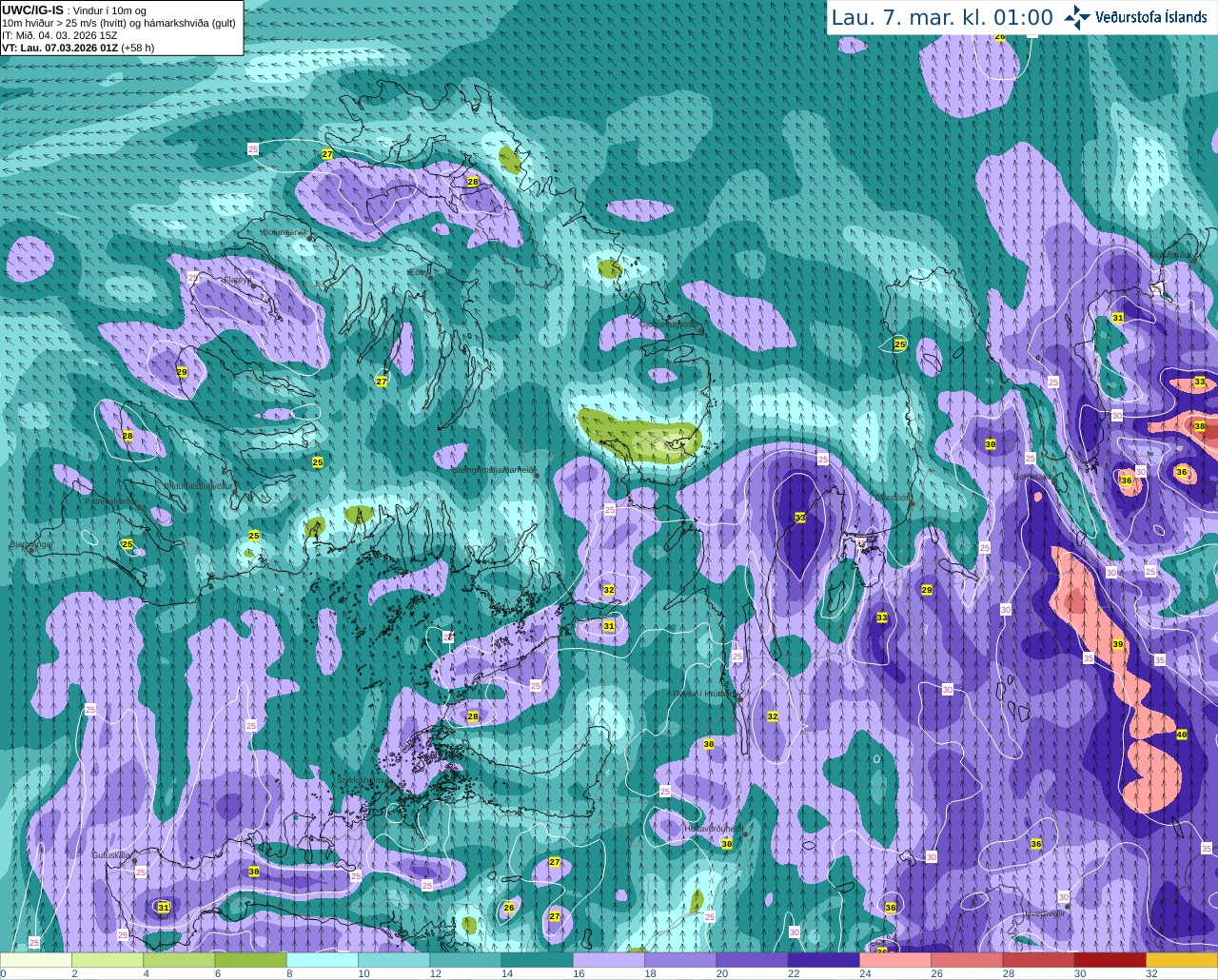
Task: Click the yellow '40' maximum gust marker
Action: (1182, 735)
